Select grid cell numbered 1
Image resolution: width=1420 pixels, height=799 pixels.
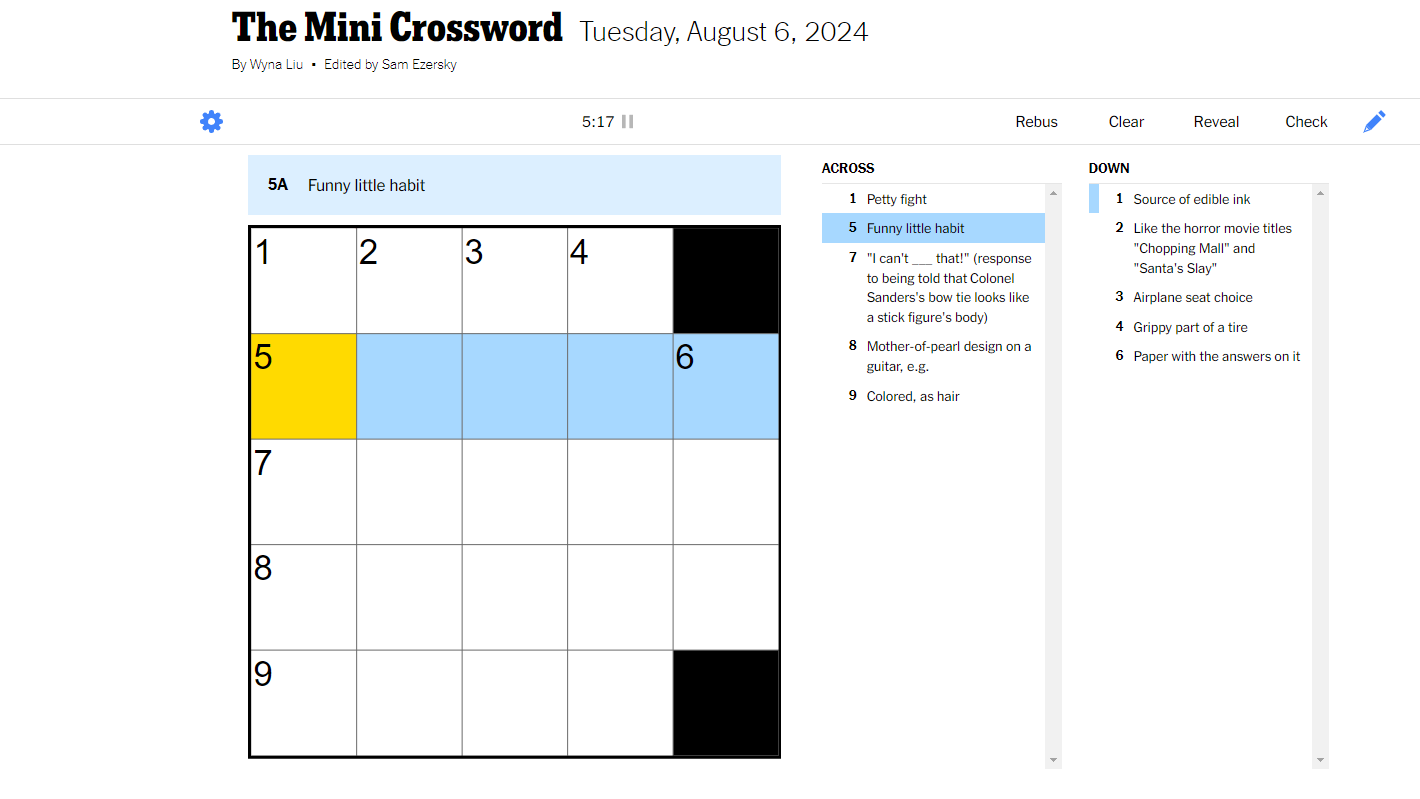(302, 280)
